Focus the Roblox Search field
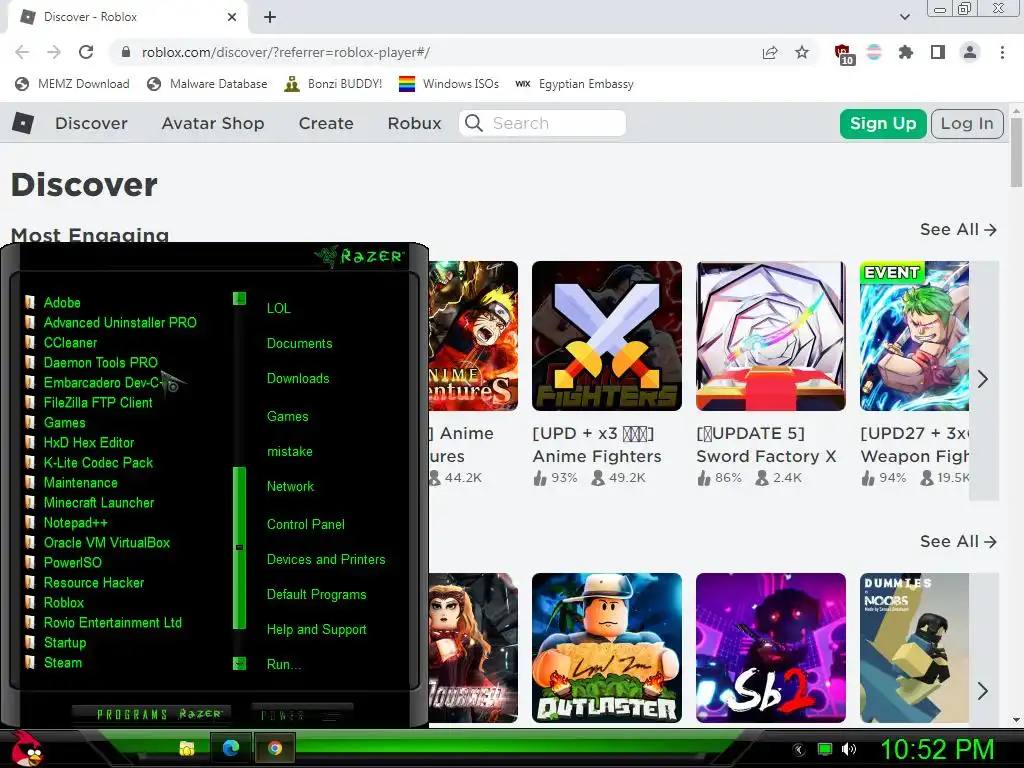 543,123
